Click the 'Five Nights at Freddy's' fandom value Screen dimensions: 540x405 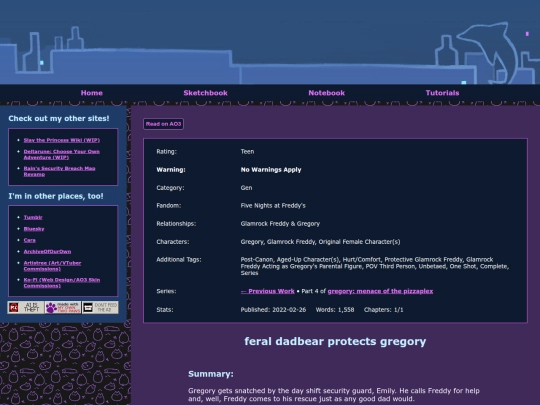(x=273, y=206)
